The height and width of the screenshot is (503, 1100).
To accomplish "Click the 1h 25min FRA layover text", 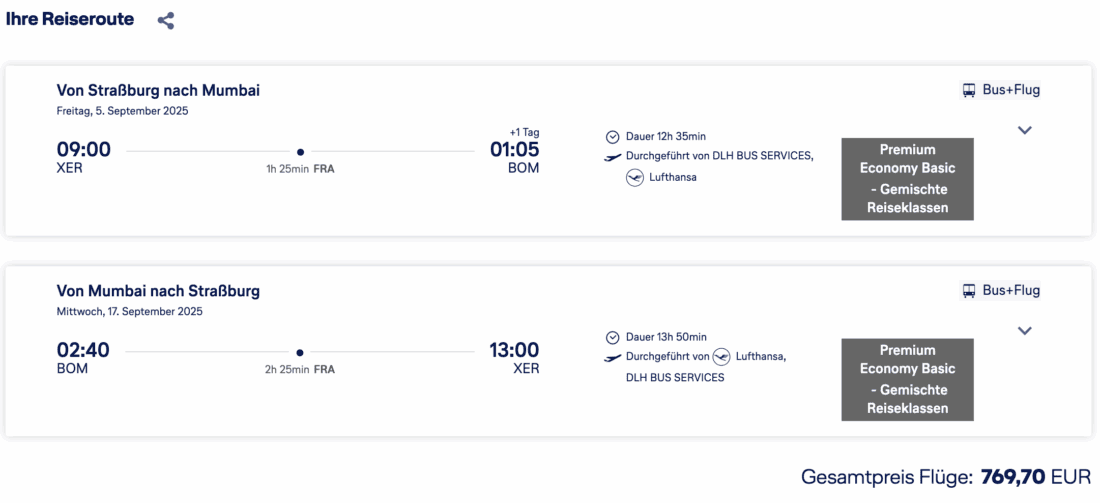I will [300, 169].
